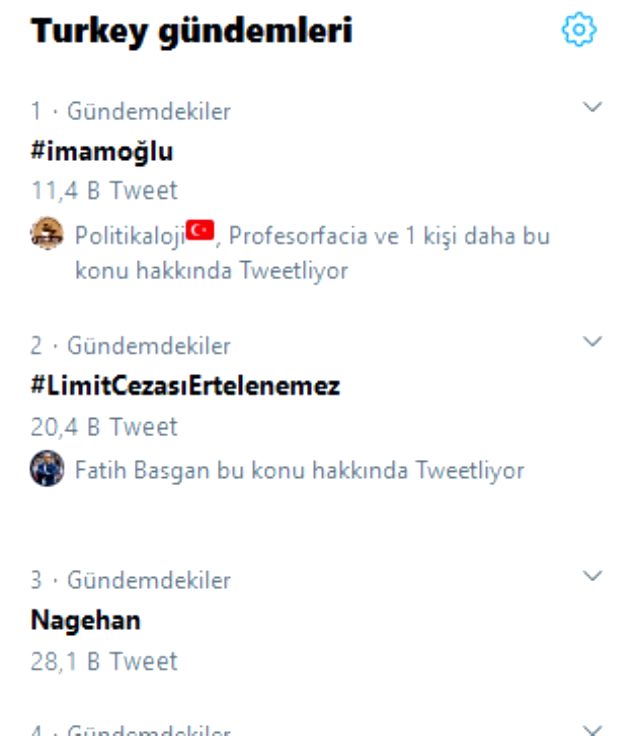The image size is (640, 736).
Task: Expand options chevron for #imamoğlu trend
Action: pos(592,106)
